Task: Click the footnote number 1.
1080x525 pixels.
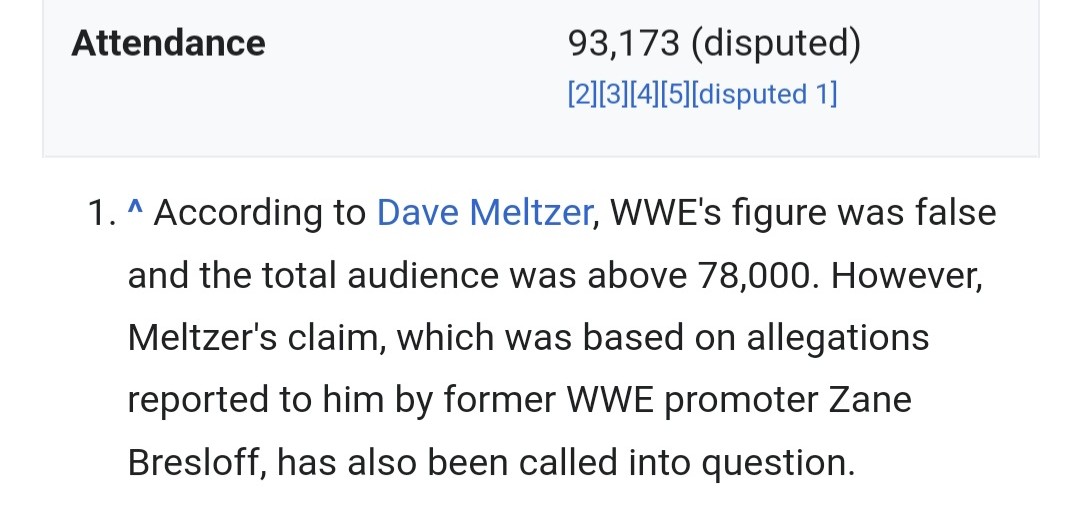Action: tap(101, 213)
